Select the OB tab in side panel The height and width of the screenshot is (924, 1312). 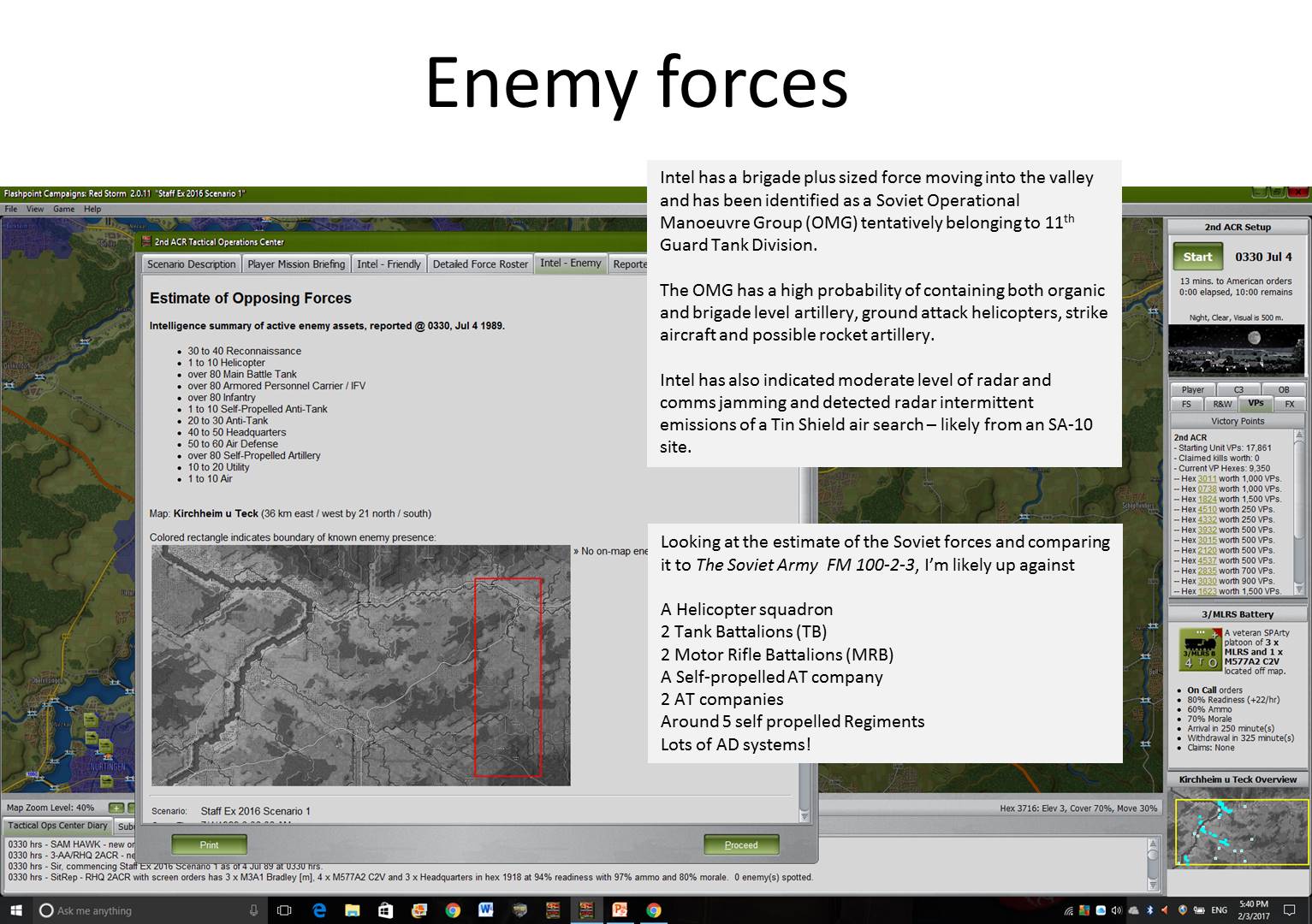point(1284,390)
